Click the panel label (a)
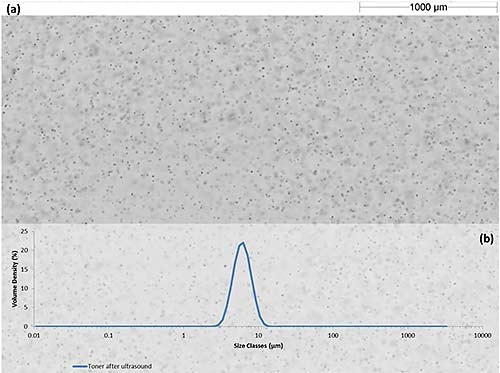500x373 pixels. coord(13,9)
